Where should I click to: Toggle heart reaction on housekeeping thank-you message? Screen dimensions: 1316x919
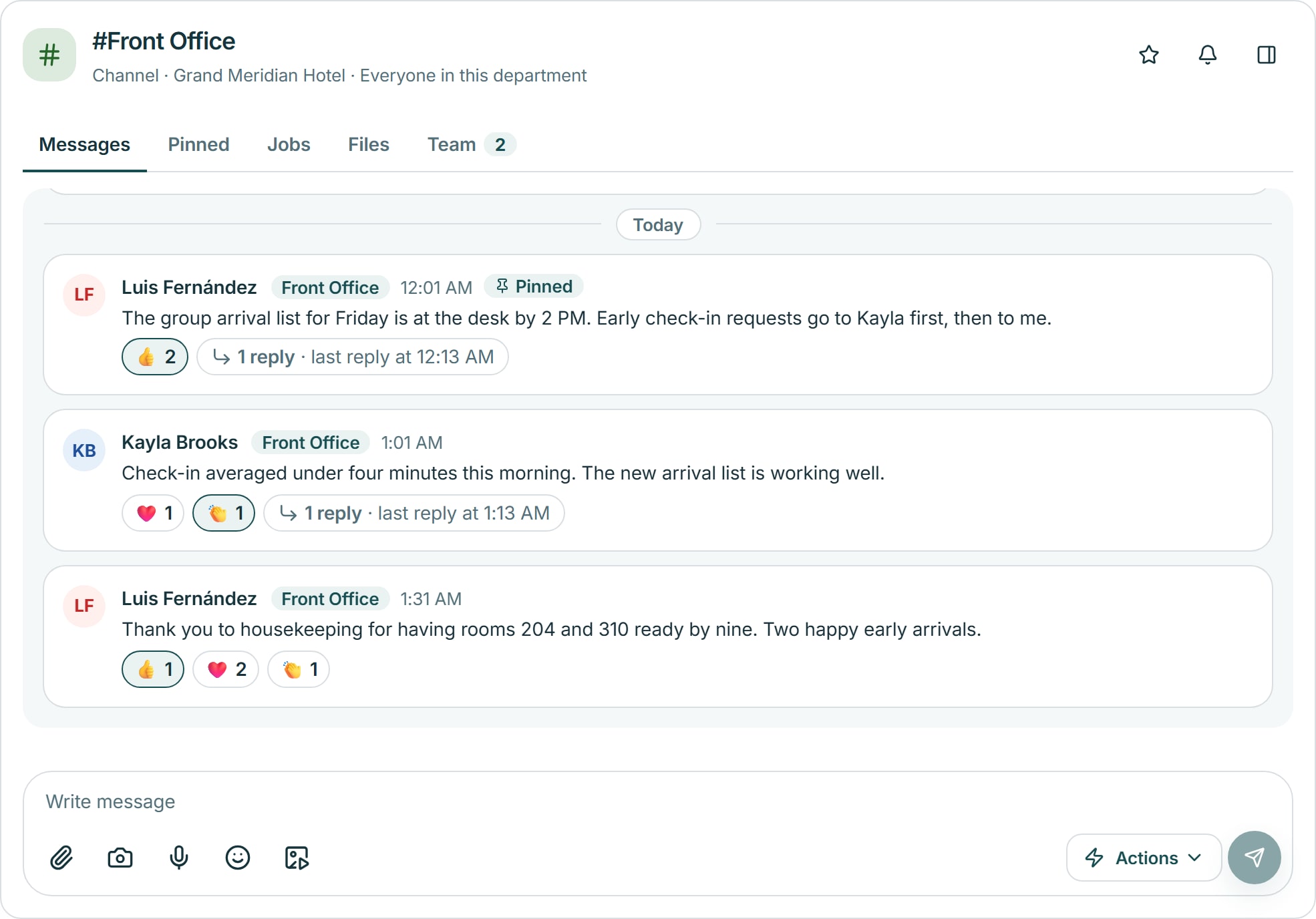coord(226,669)
